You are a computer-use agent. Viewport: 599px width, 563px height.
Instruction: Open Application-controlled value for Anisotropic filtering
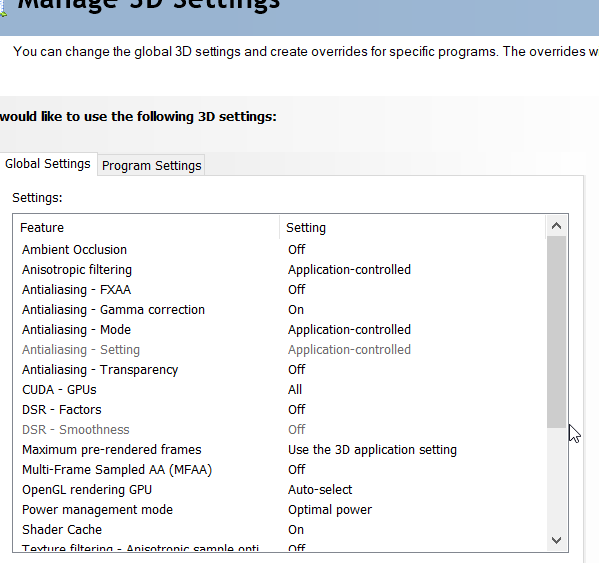[x=349, y=270]
